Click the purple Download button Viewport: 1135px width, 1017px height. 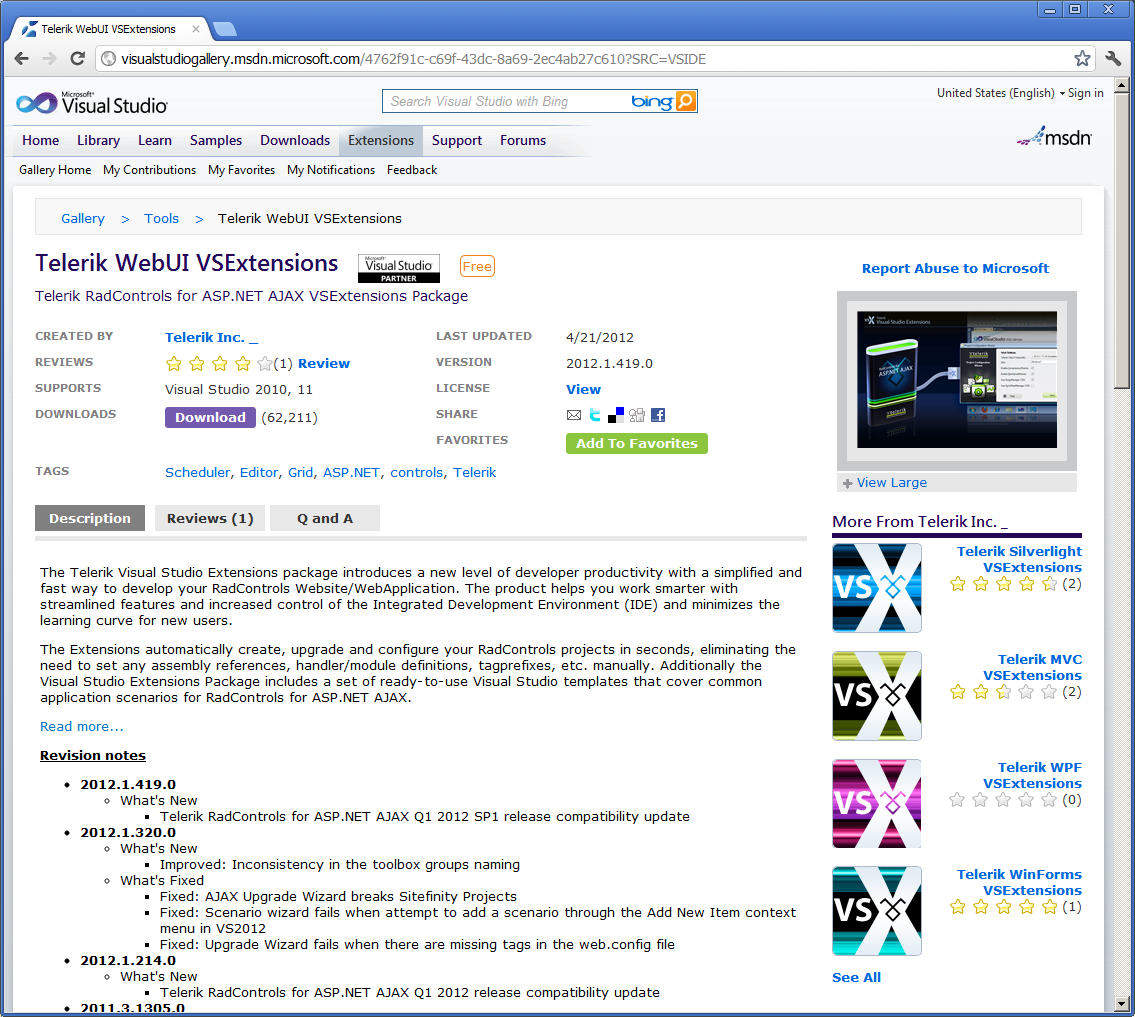point(210,418)
